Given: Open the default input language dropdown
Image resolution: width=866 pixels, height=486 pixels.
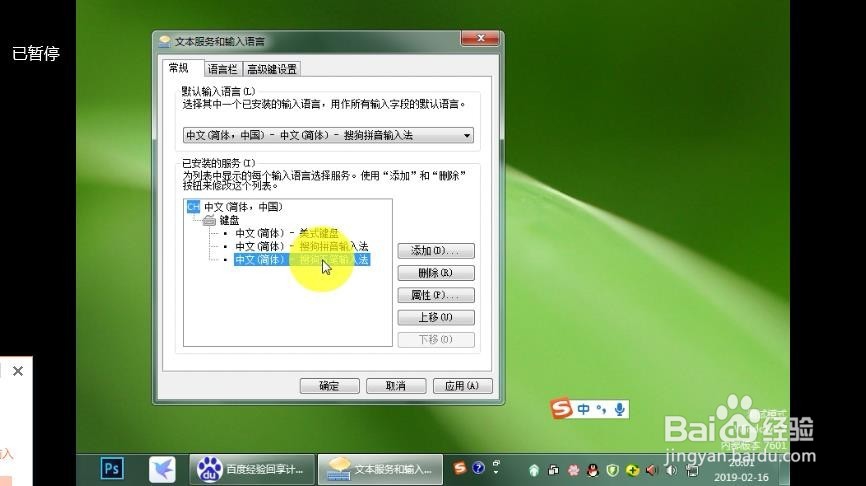Looking at the screenshot, I should pos(328,135).
